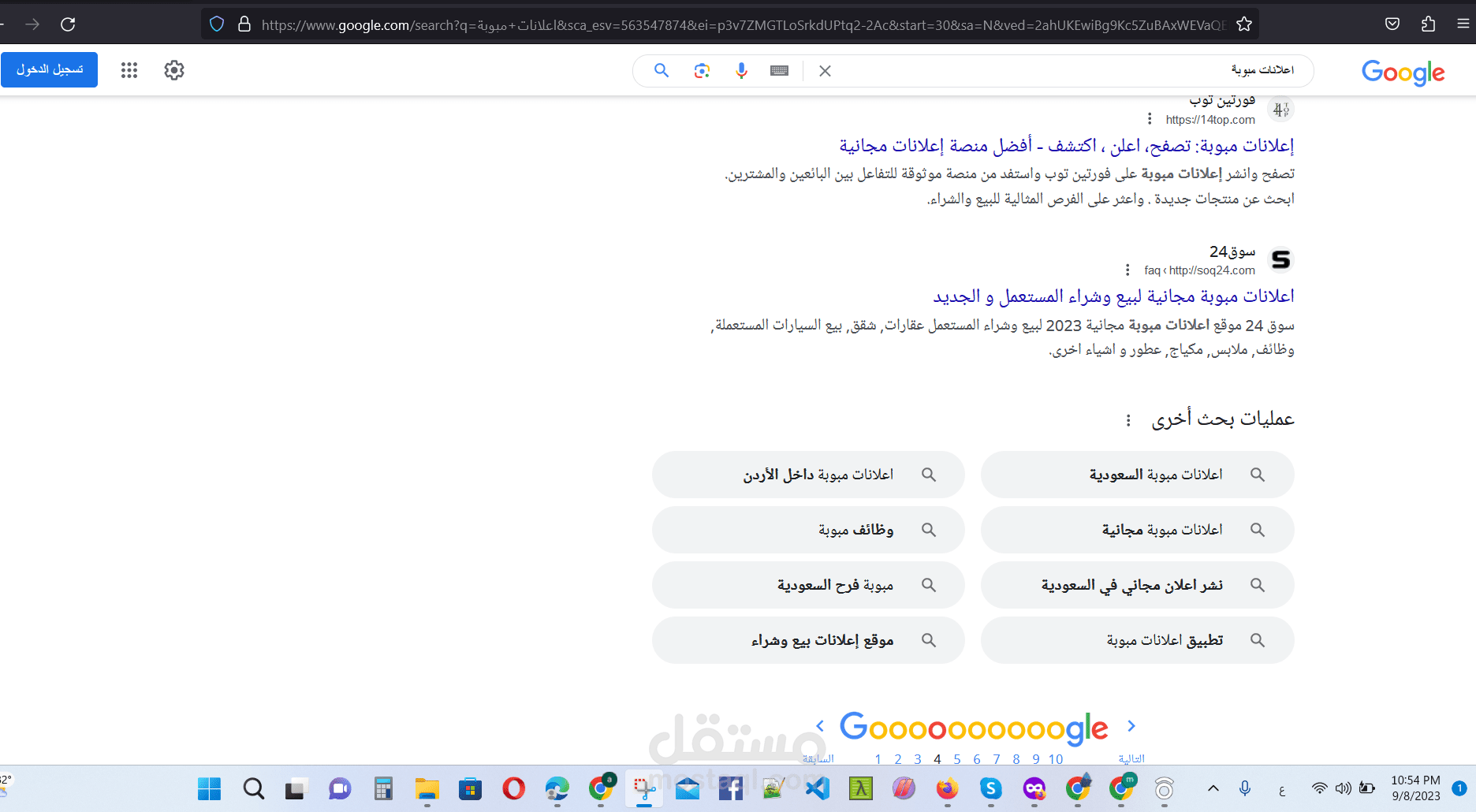Image resolution: width=1476 pixels, height=812 pixels.
Task: Show site security via the padlock icon
Action: pos(244,24)
